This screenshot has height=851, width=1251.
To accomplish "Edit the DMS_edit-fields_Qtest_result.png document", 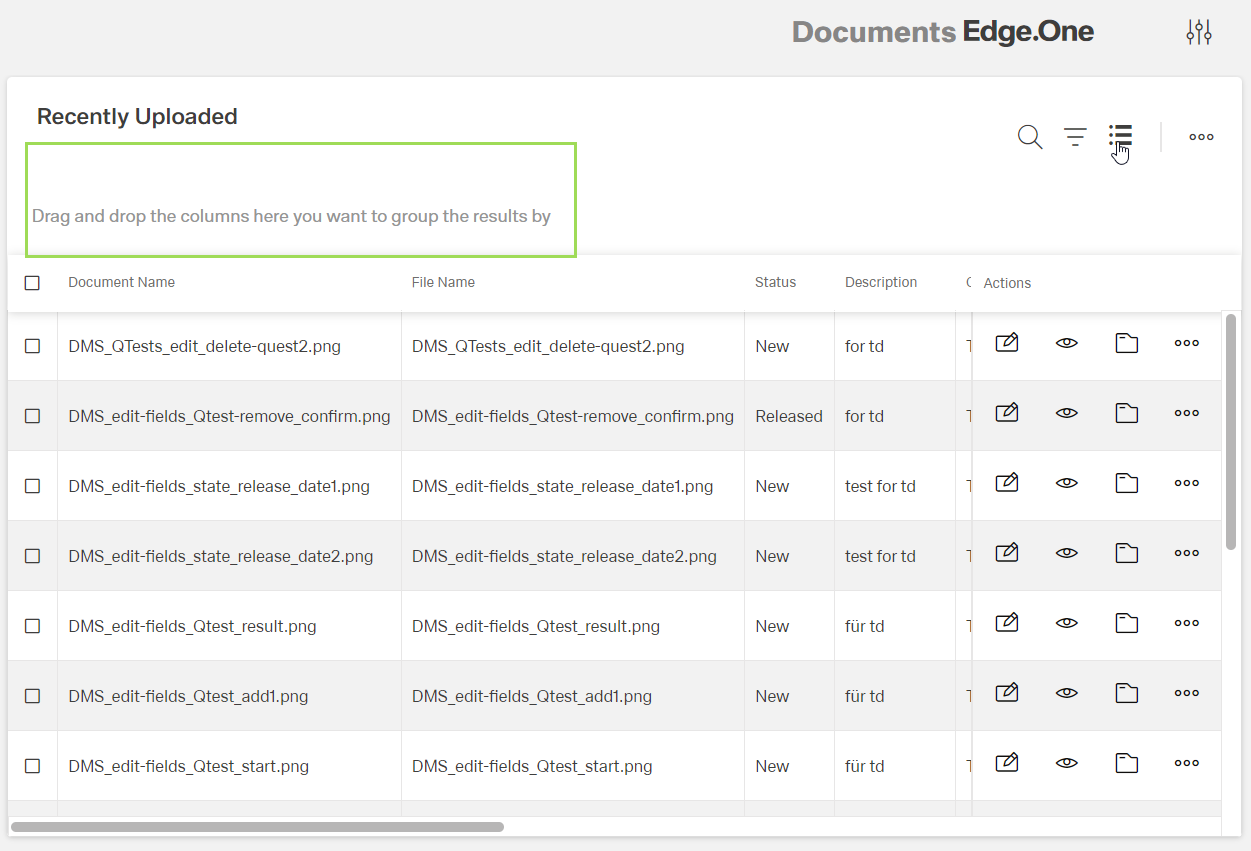I will click(x=1007, y=623).
